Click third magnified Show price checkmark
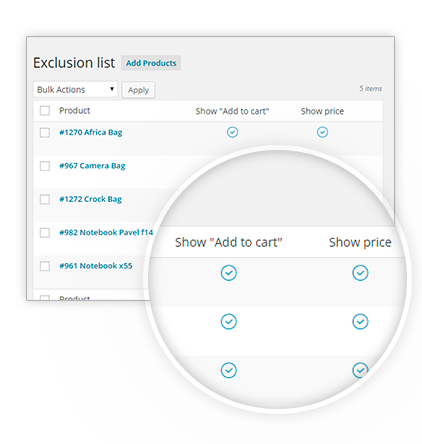 (360, 370)
